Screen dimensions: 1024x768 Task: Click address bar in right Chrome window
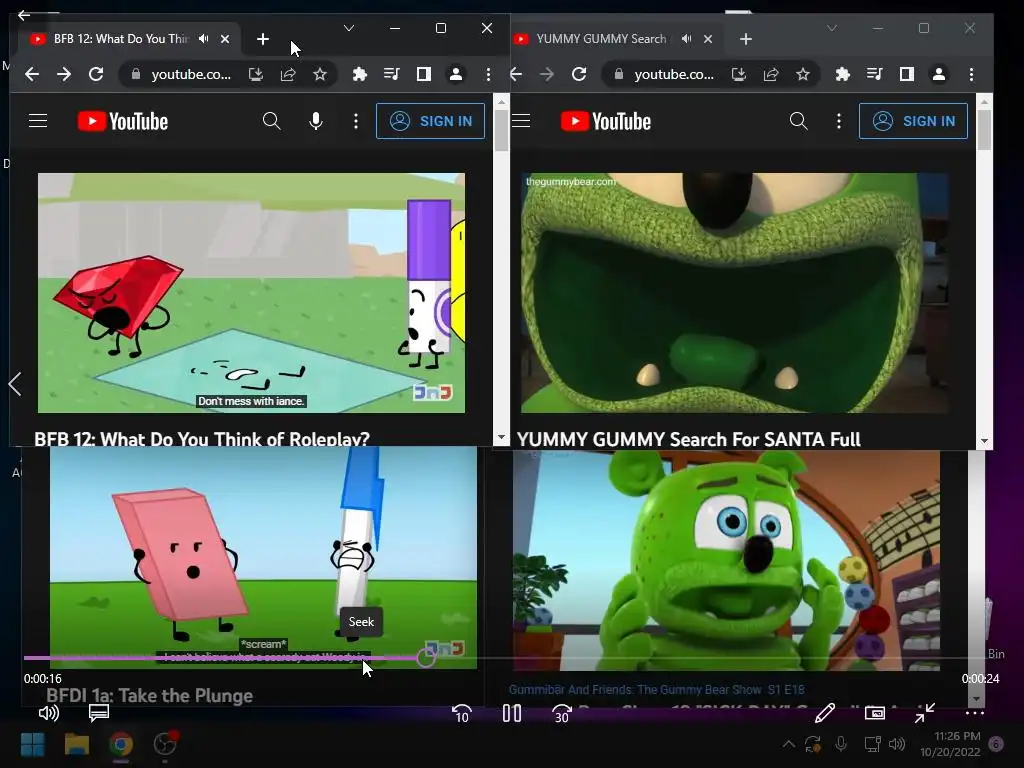coord(712,74)
